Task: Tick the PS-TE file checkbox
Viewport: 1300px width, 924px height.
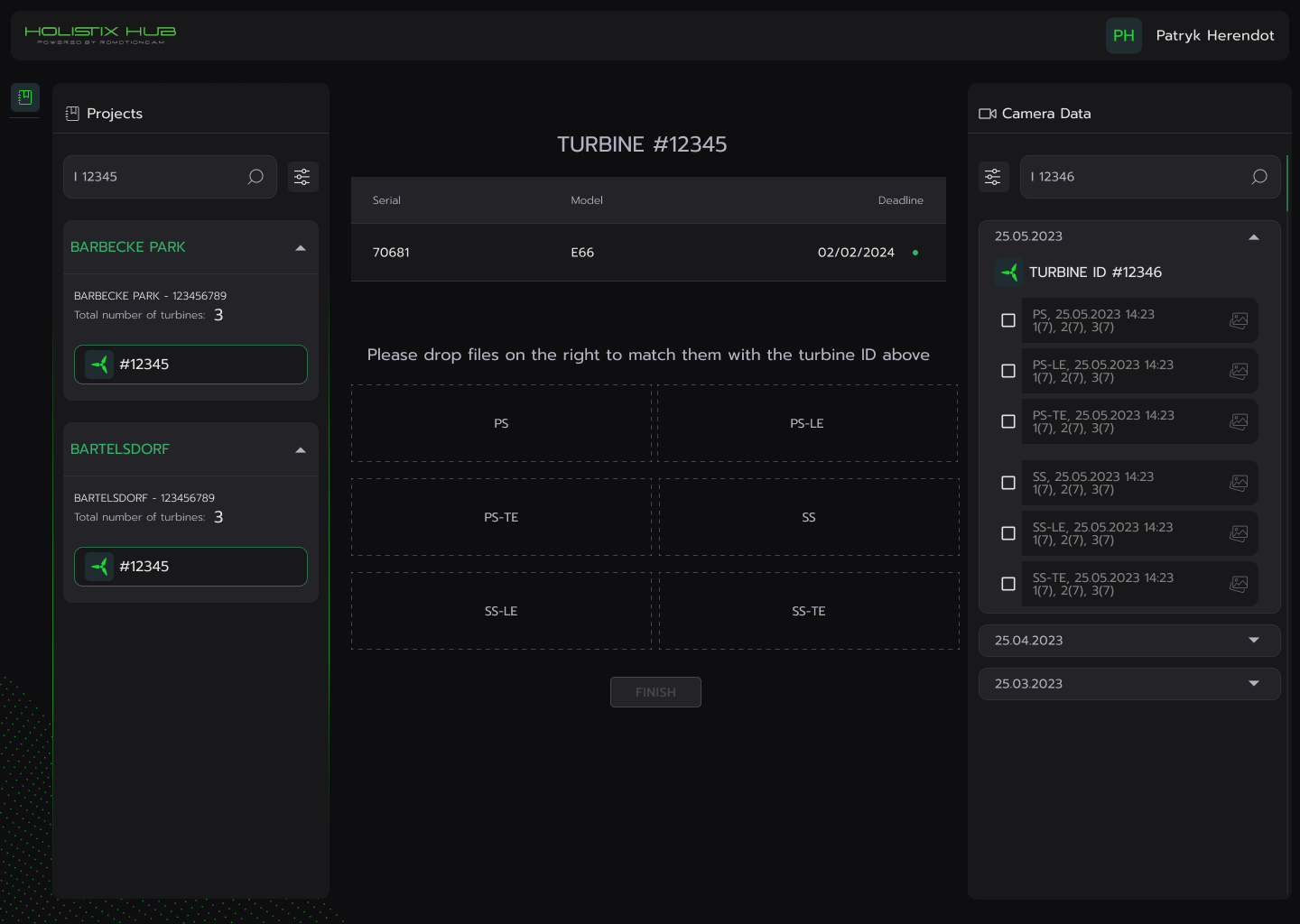Action: (x=1008, y=421)
